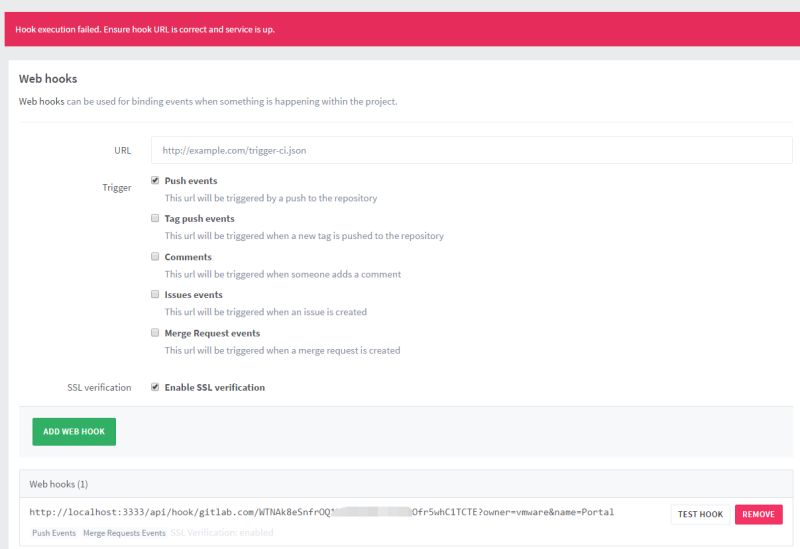Toggle Enable SSL verification checkbox
The width and height of the screenshot is (800, 549).
click(x=155, y=387)
